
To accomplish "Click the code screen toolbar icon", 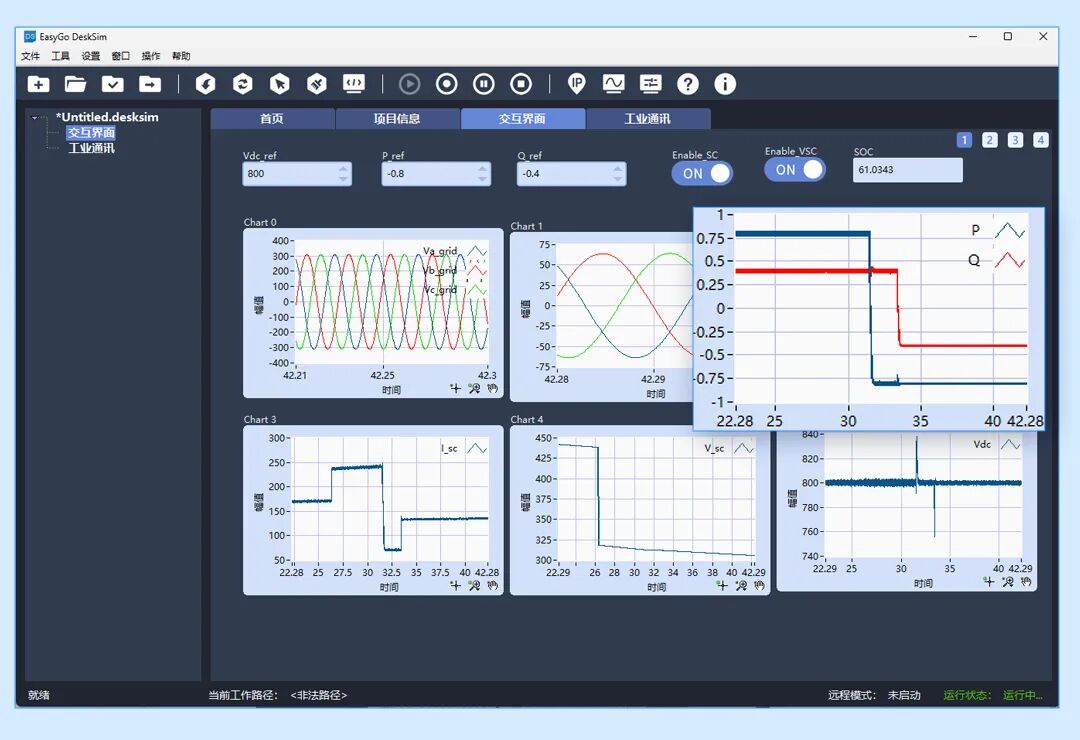I will click(354, 84).
